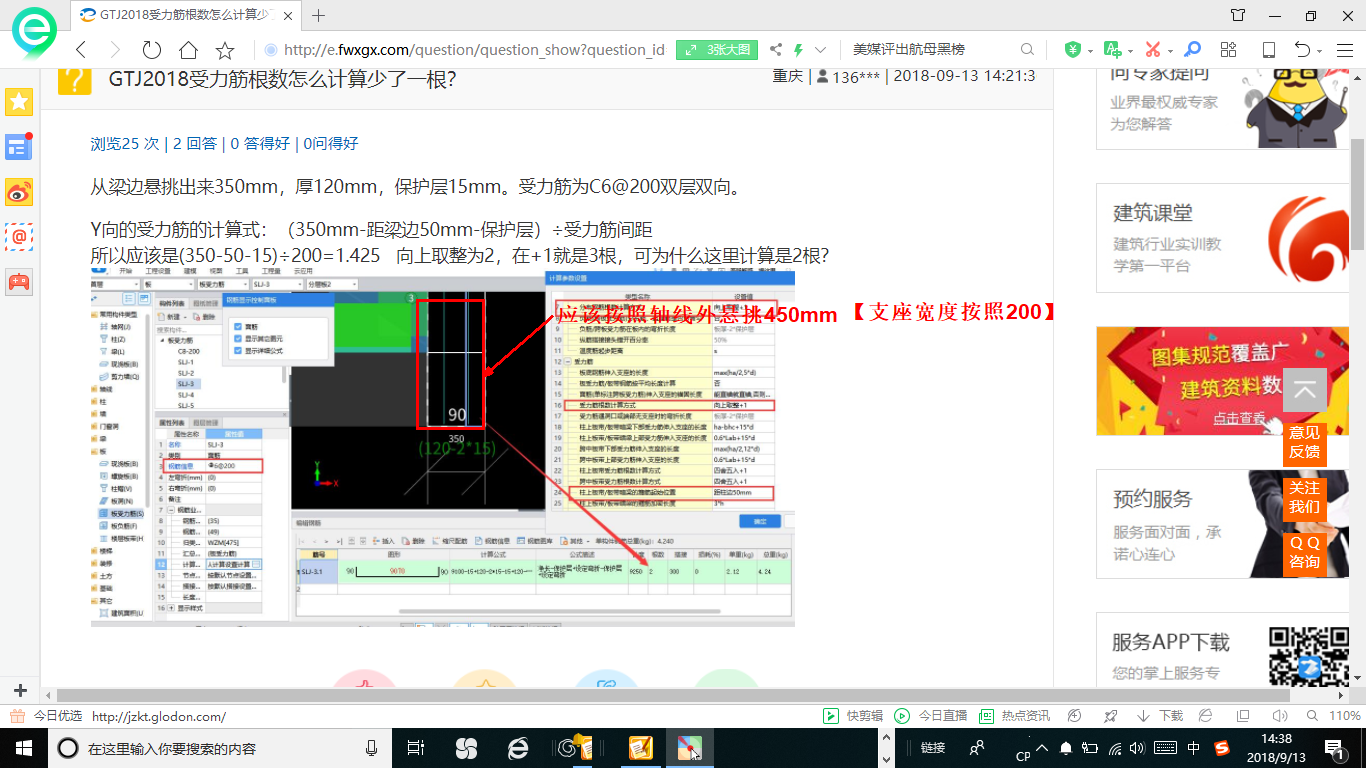The width and height of the screenshot is (1366, 768).
Task: Bookmark this page with the star
Action: (x=225, y=50)
